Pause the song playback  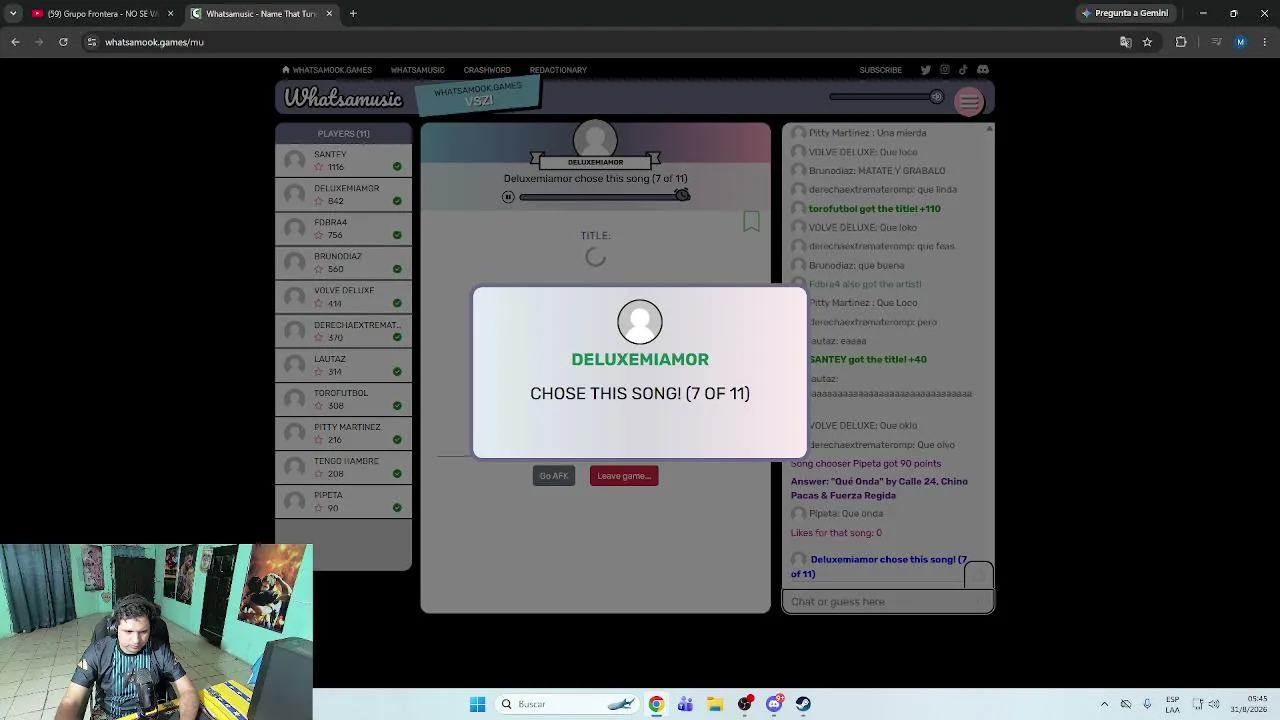click(508, 197)
